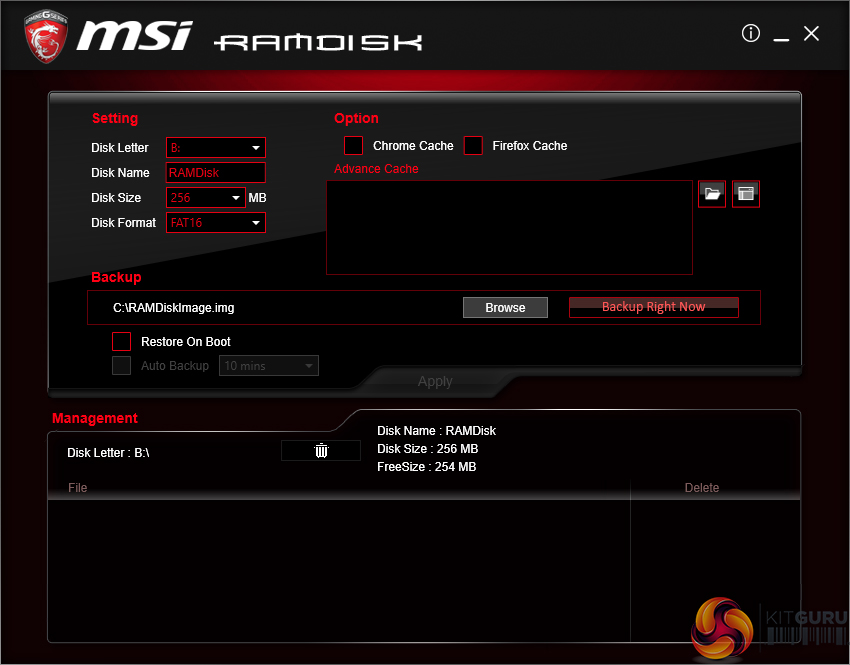This screenshot has width=850, height=665.
Task: Click the Apply button
Action: (435, 382)
